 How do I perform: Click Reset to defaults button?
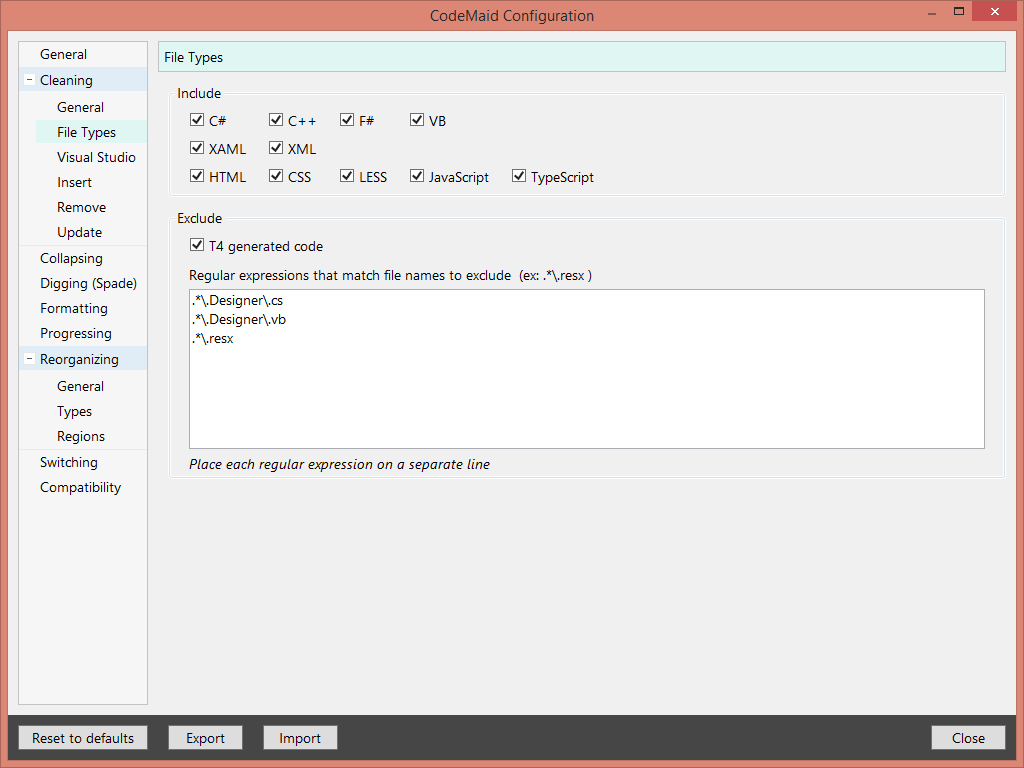[83, 738]
